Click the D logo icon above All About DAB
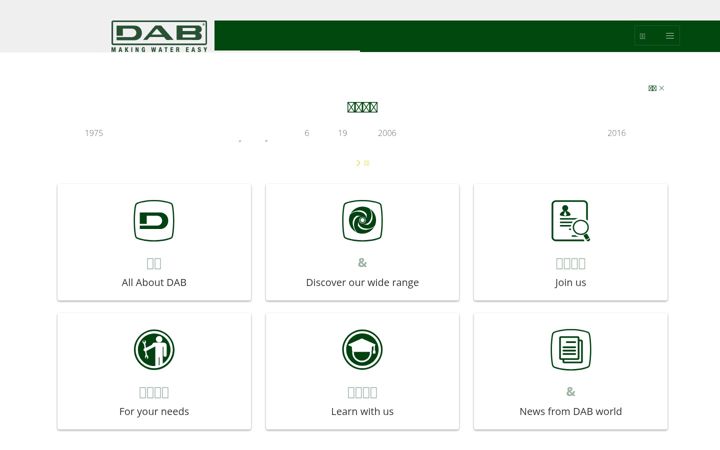 (154, 220)
